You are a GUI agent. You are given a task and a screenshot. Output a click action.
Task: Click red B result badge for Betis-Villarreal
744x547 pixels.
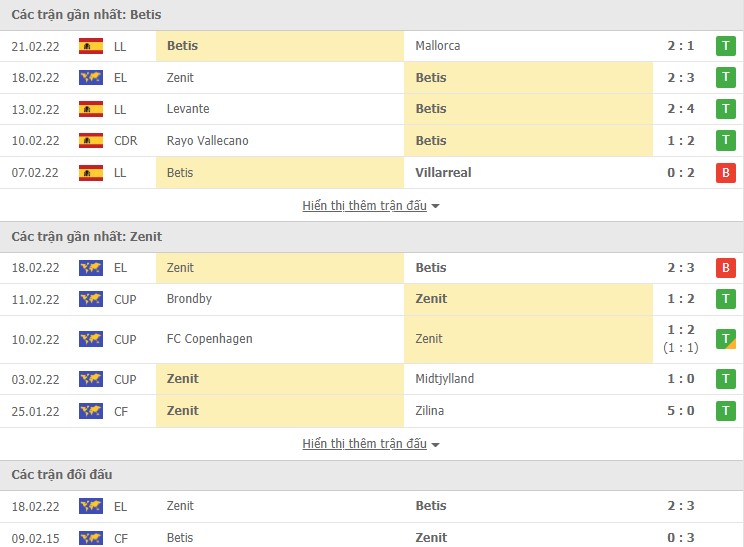(725, 173)
